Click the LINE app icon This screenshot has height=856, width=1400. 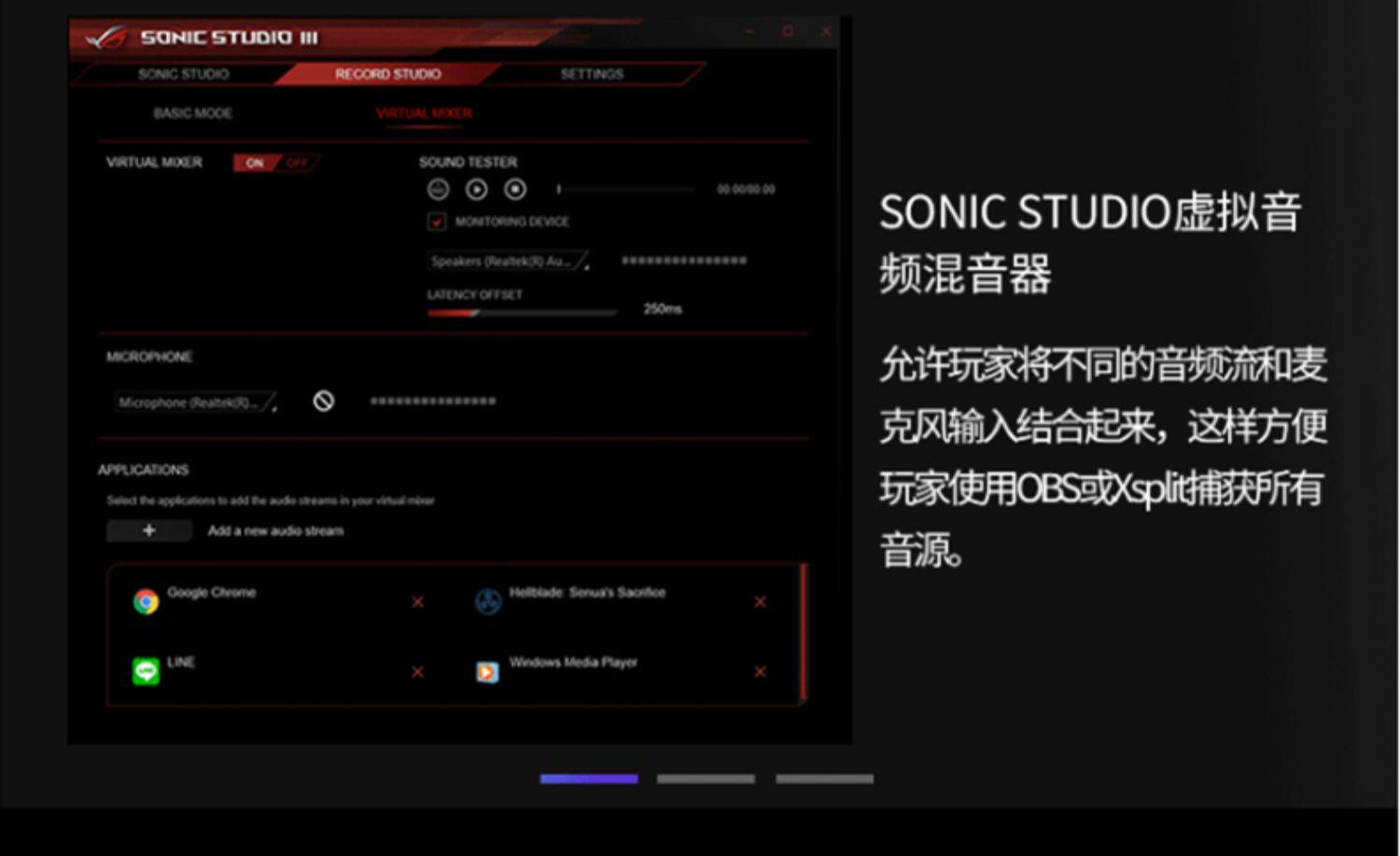(x=146, y=671)
